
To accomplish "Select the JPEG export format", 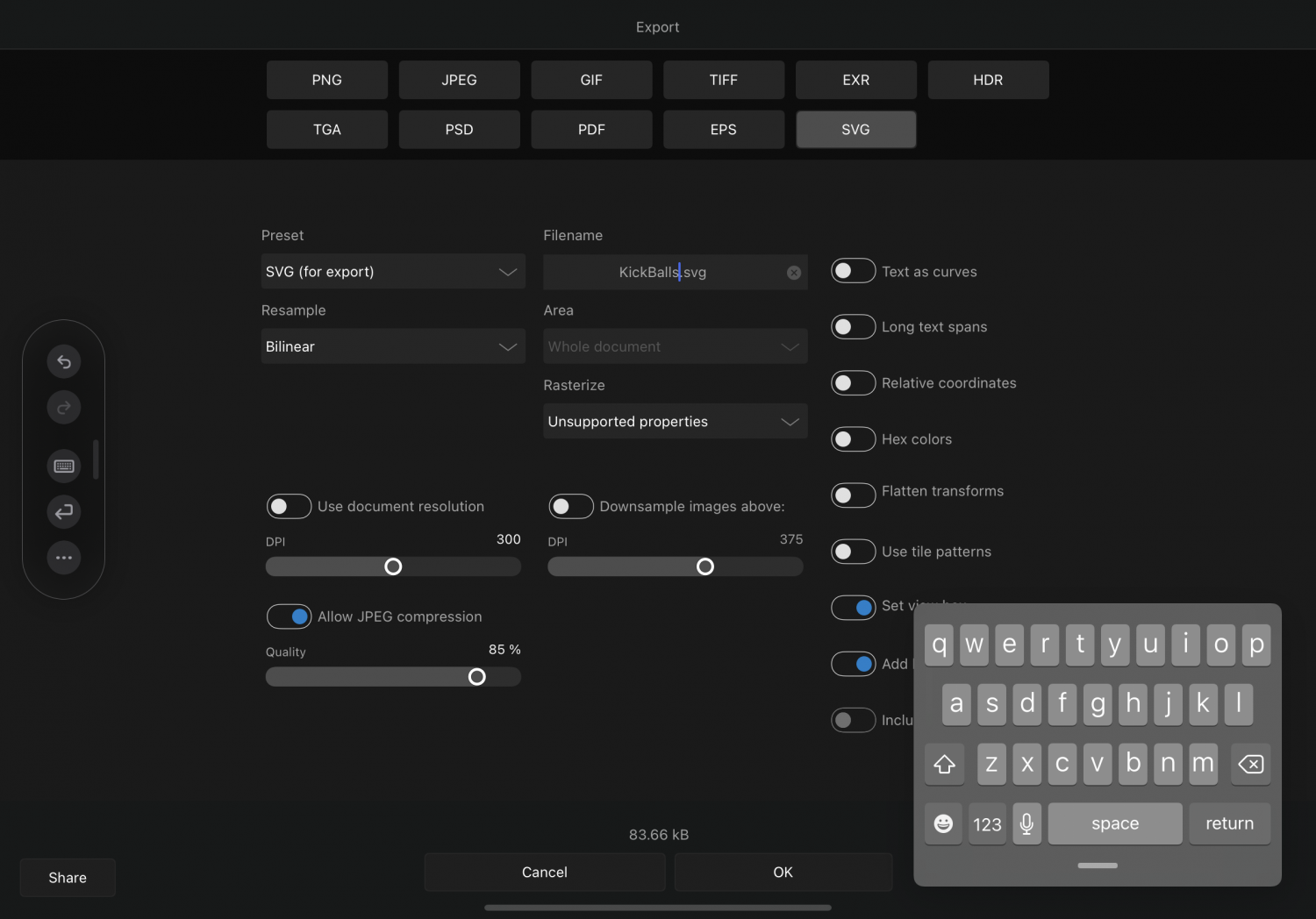I will (x=459, y=80).
